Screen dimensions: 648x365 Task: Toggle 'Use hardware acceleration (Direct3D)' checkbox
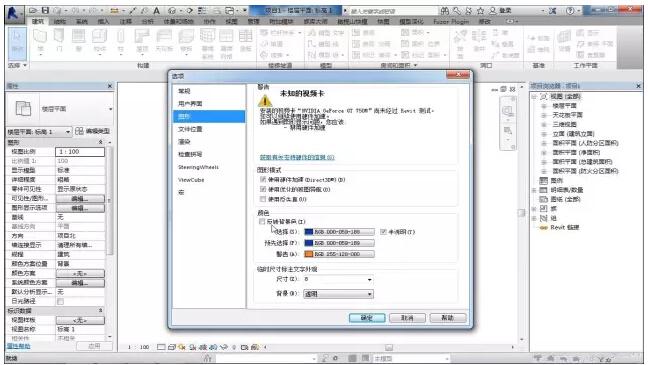[263, 179]
